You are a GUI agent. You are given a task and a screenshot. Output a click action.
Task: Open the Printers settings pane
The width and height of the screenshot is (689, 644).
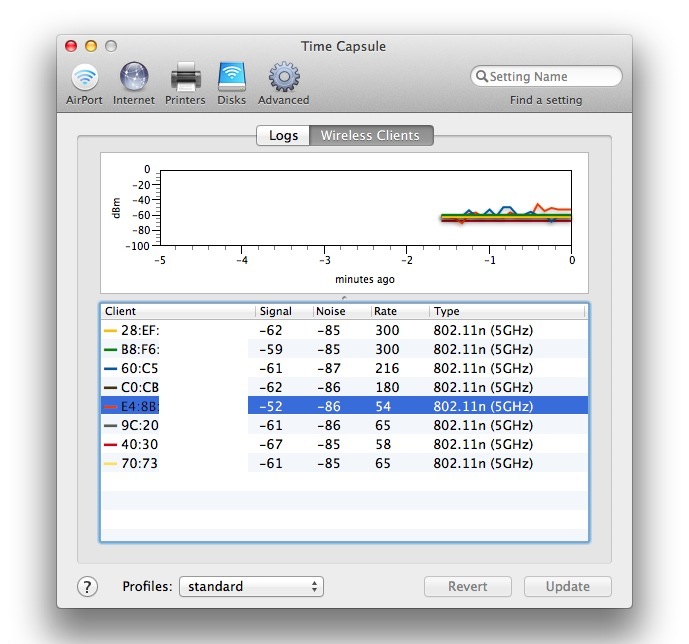185,84
